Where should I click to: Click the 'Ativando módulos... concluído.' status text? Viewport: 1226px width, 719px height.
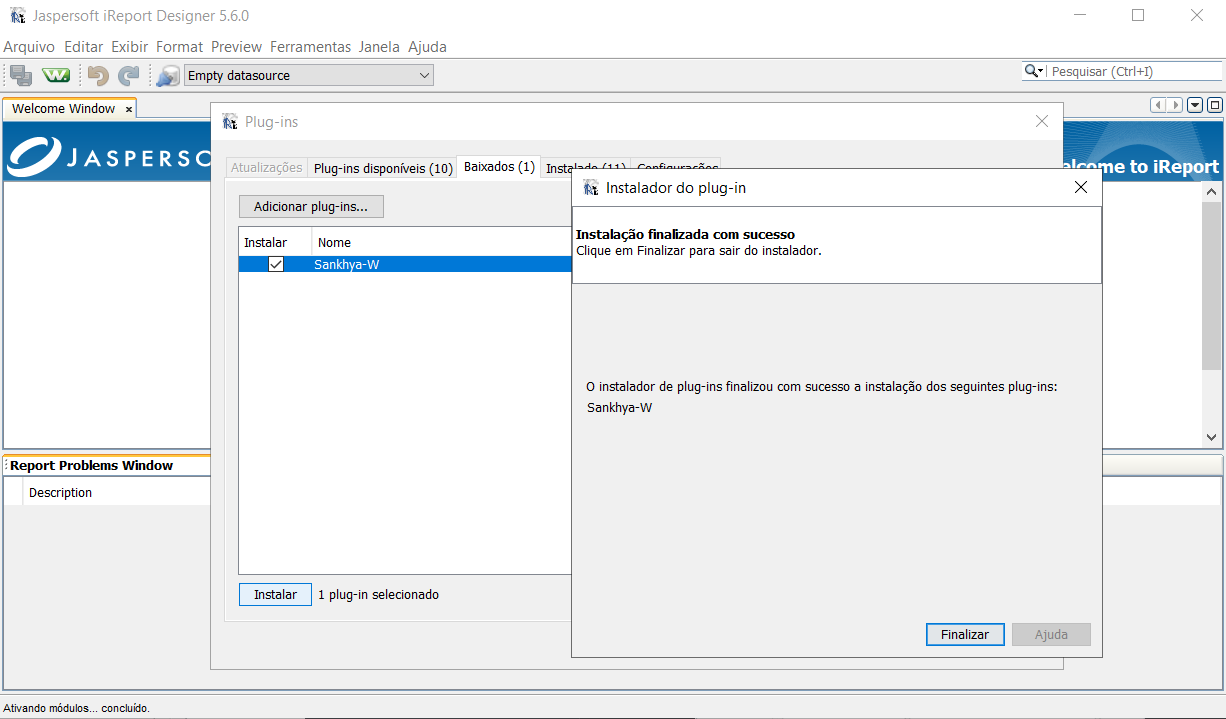pyautogui.click(x=76, y=708)
